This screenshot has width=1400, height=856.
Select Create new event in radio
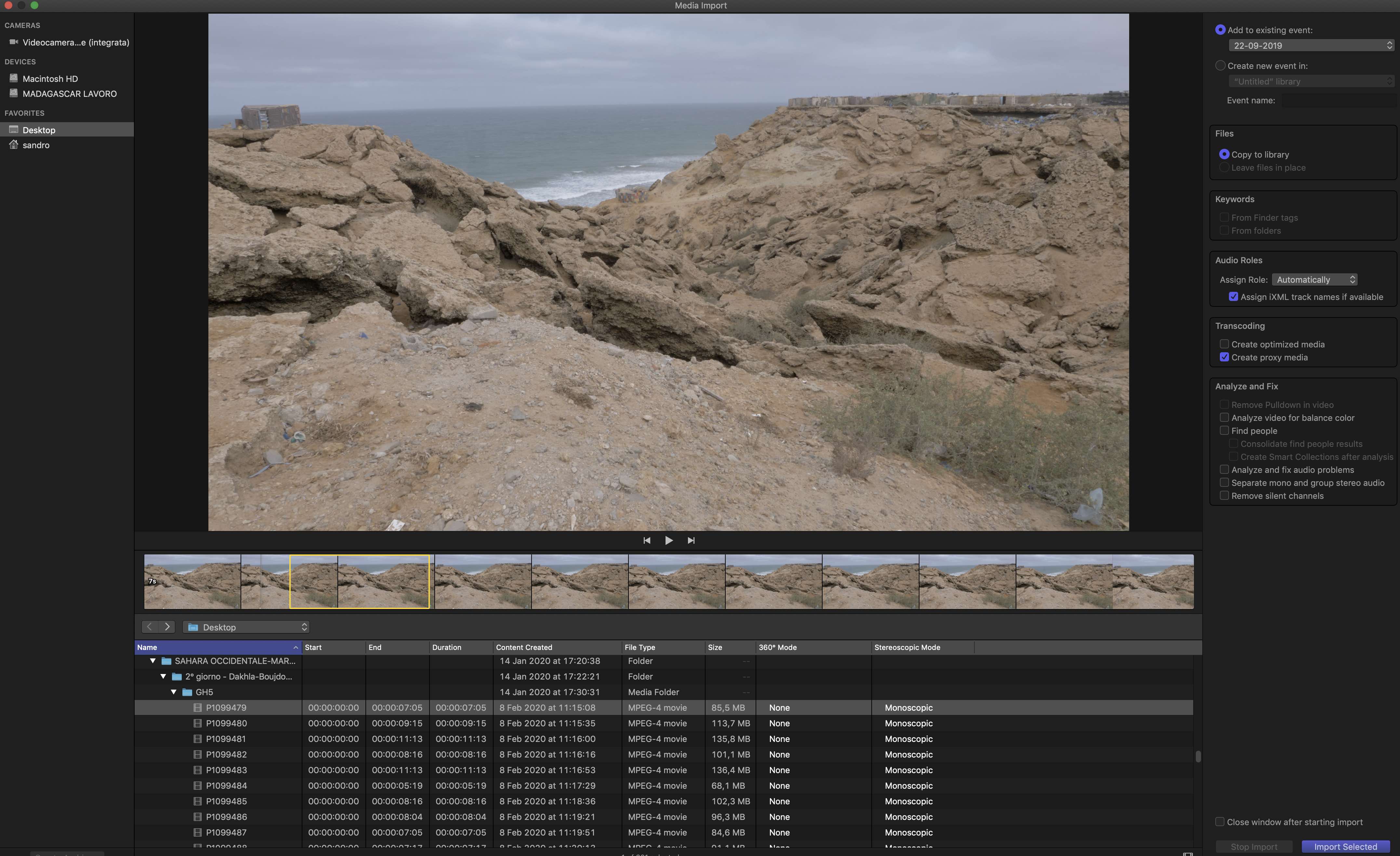[1220, 65]
